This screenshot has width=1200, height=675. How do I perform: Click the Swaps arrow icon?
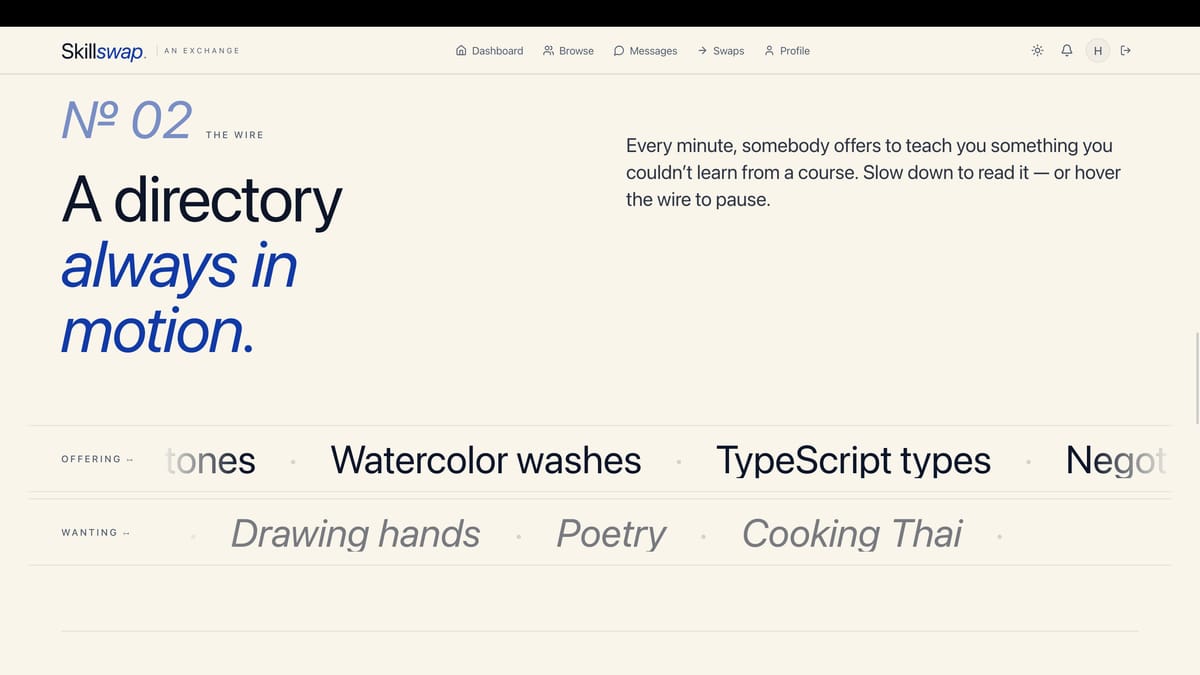[x=703, y=51]
